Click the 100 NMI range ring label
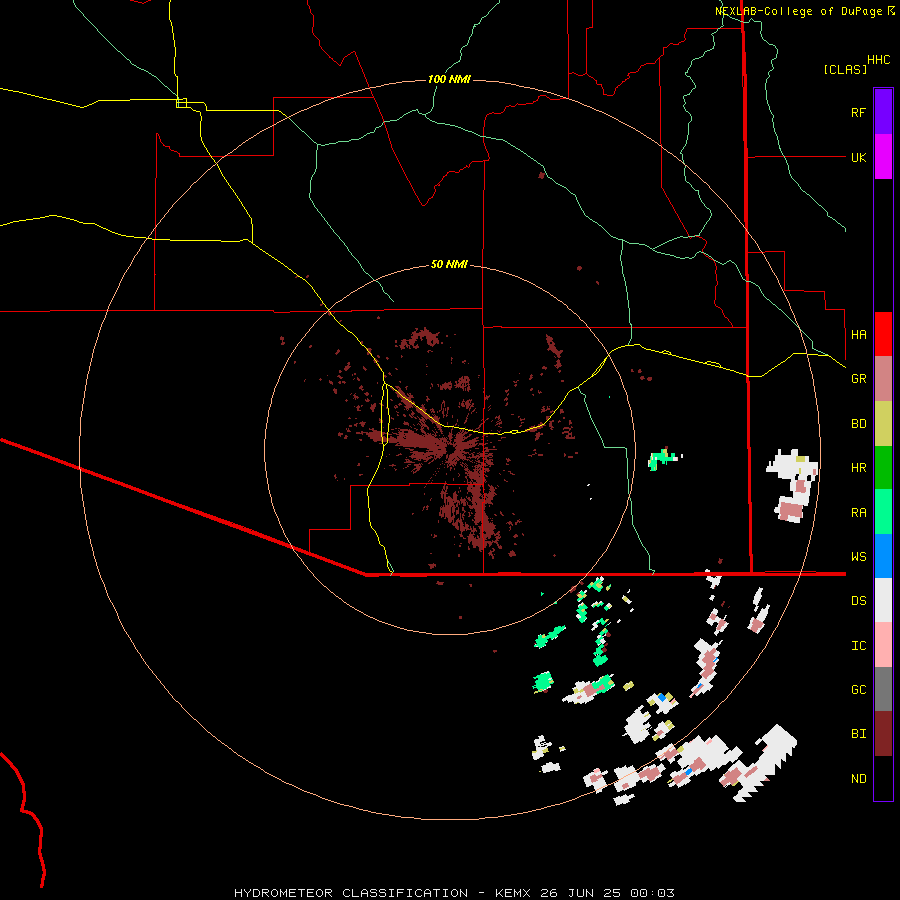Viewport: 900px width, 900px height. click(449, 79)
